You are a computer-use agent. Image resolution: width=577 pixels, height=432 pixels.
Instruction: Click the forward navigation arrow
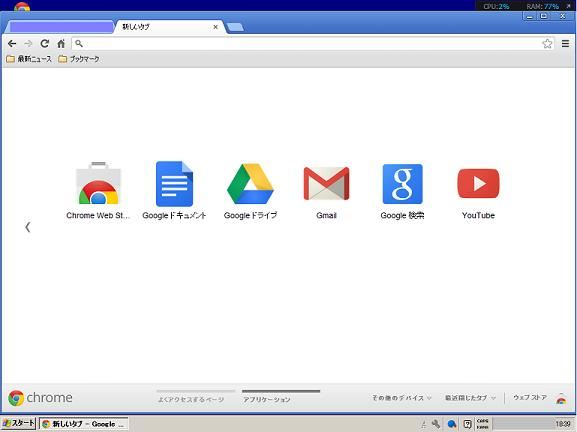[28, 44]
